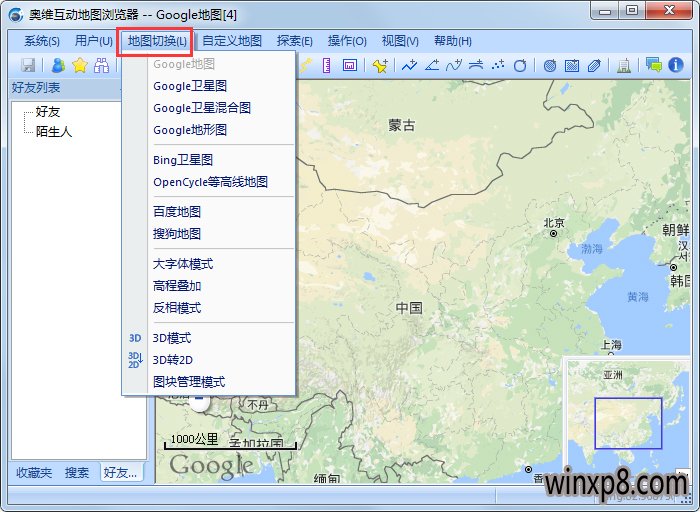Open the 视图(V) menu
Screen dimensions: 700x512
click(x=400, y=42)
